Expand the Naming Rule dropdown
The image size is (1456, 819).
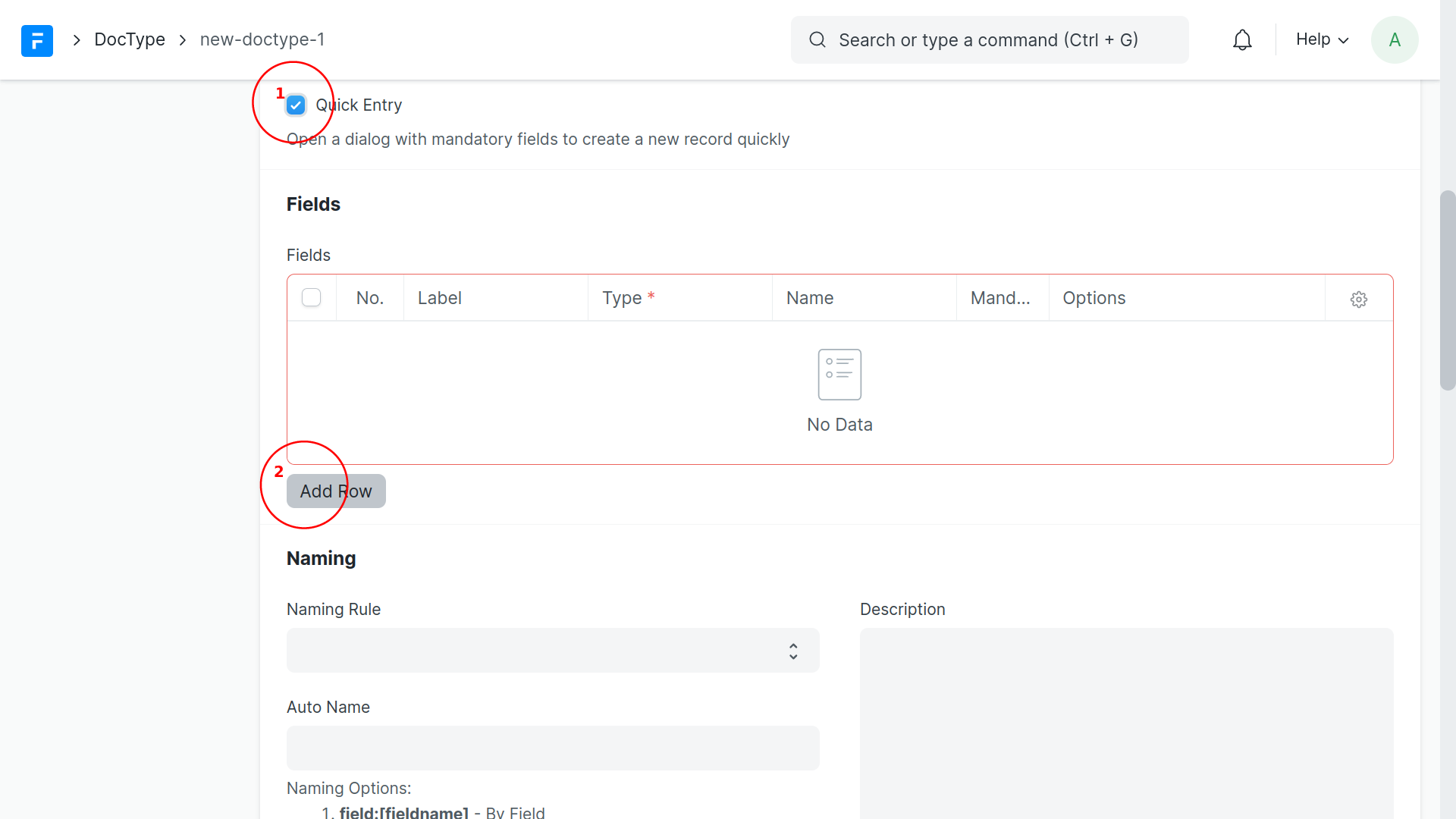(x=552, y=650)
